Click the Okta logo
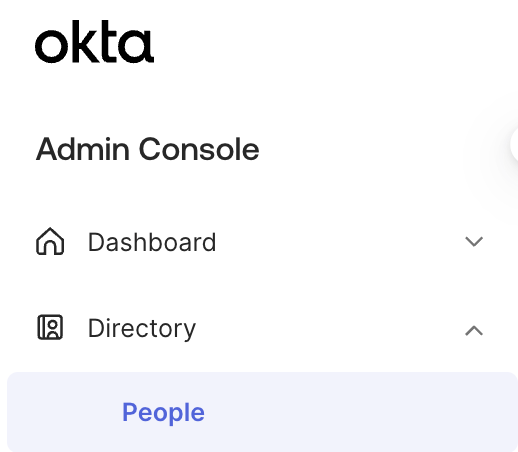 94,42
